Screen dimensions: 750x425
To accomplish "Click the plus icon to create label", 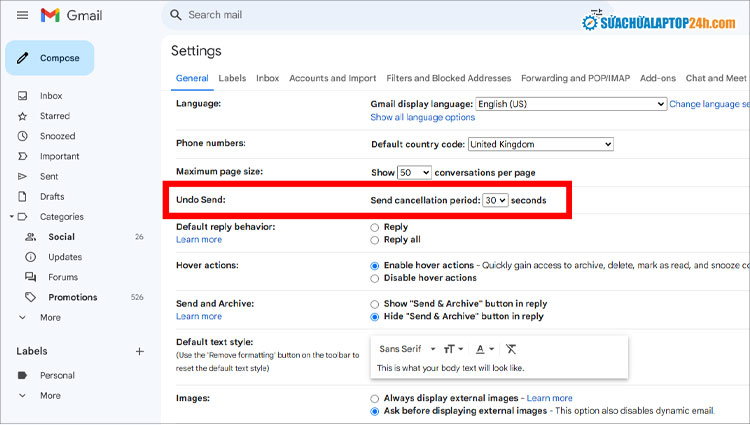I will (x=140, y=351).
